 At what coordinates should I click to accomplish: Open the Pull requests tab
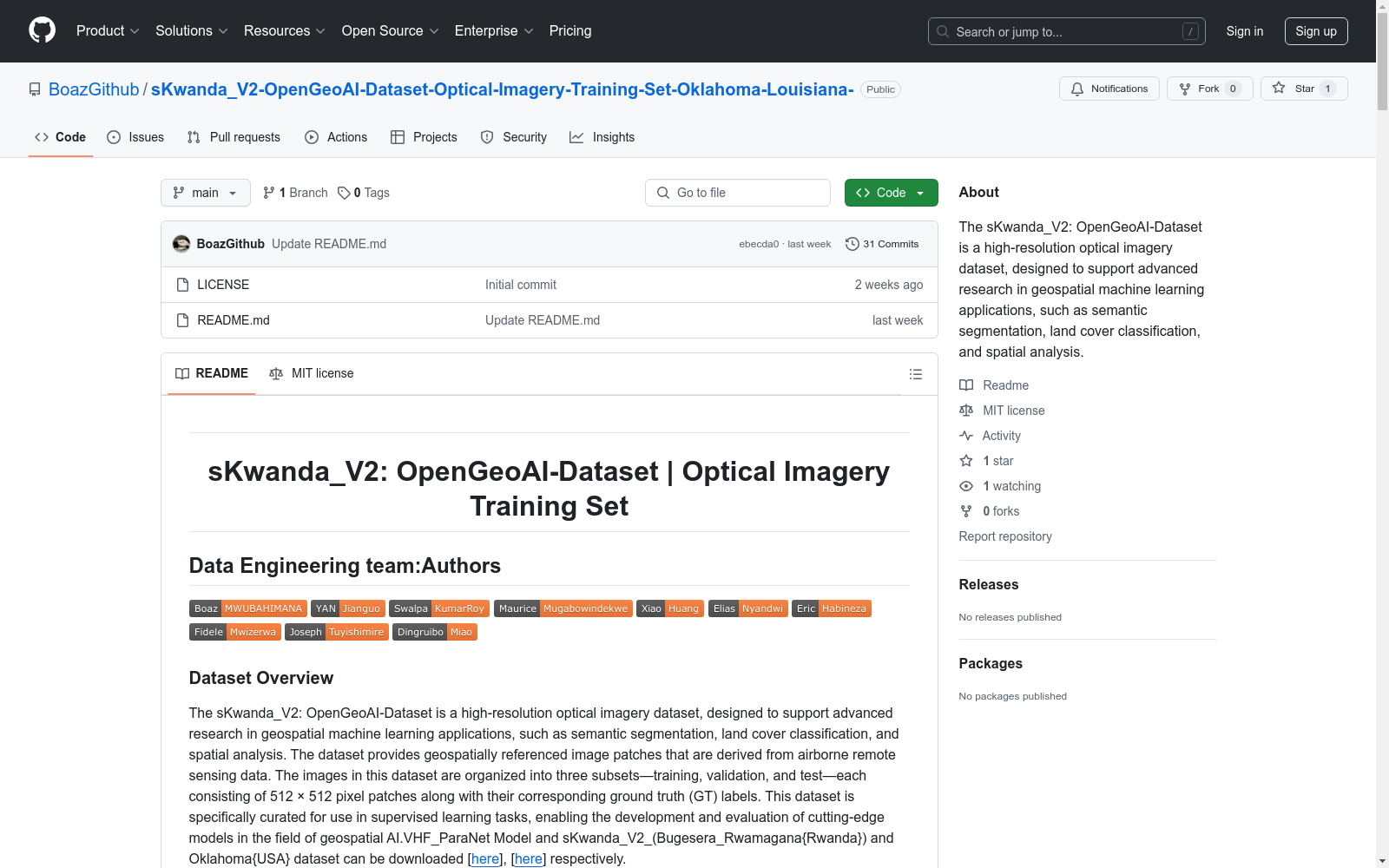point(234,137)
